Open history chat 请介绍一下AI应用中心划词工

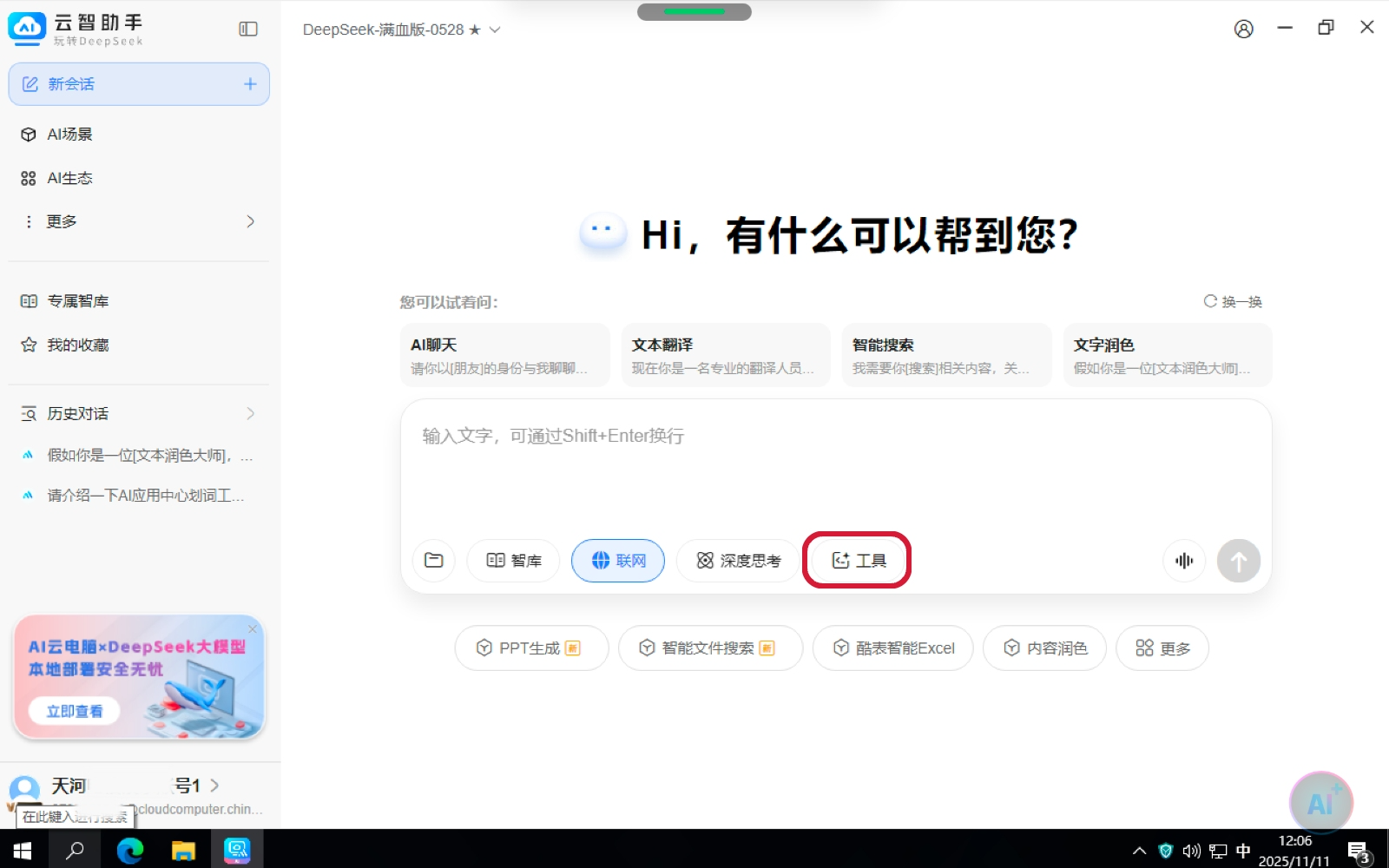click(139, 496)
